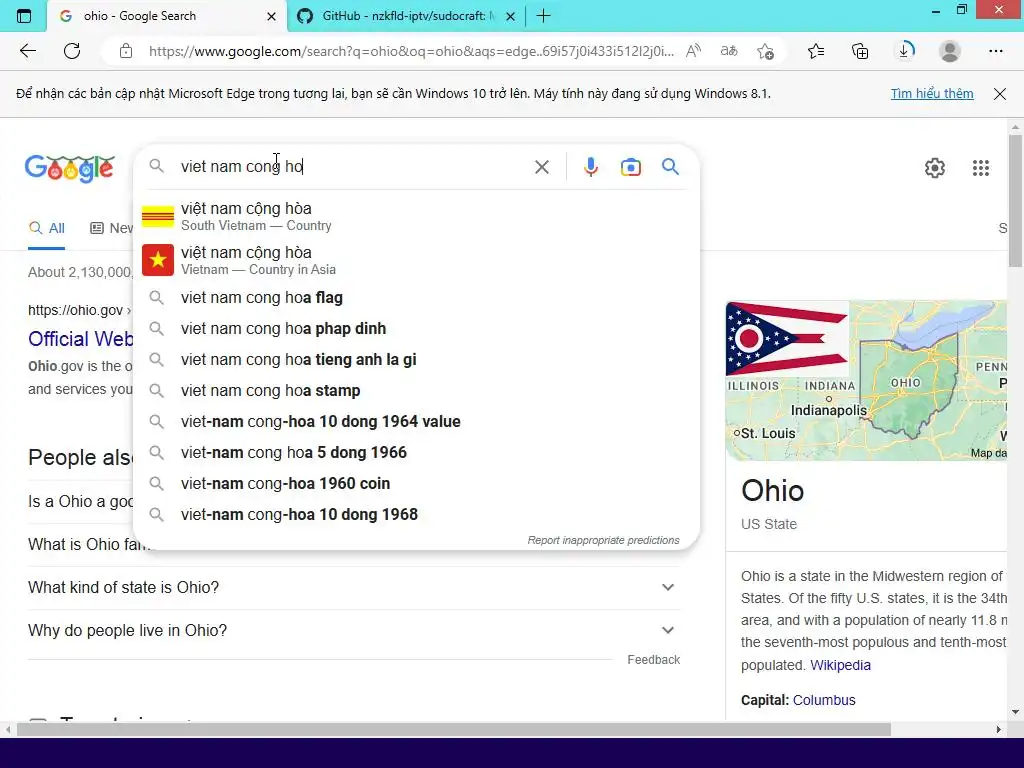
Task: Add page to favorites star-plus icon
Action: [x=765, y=51]
